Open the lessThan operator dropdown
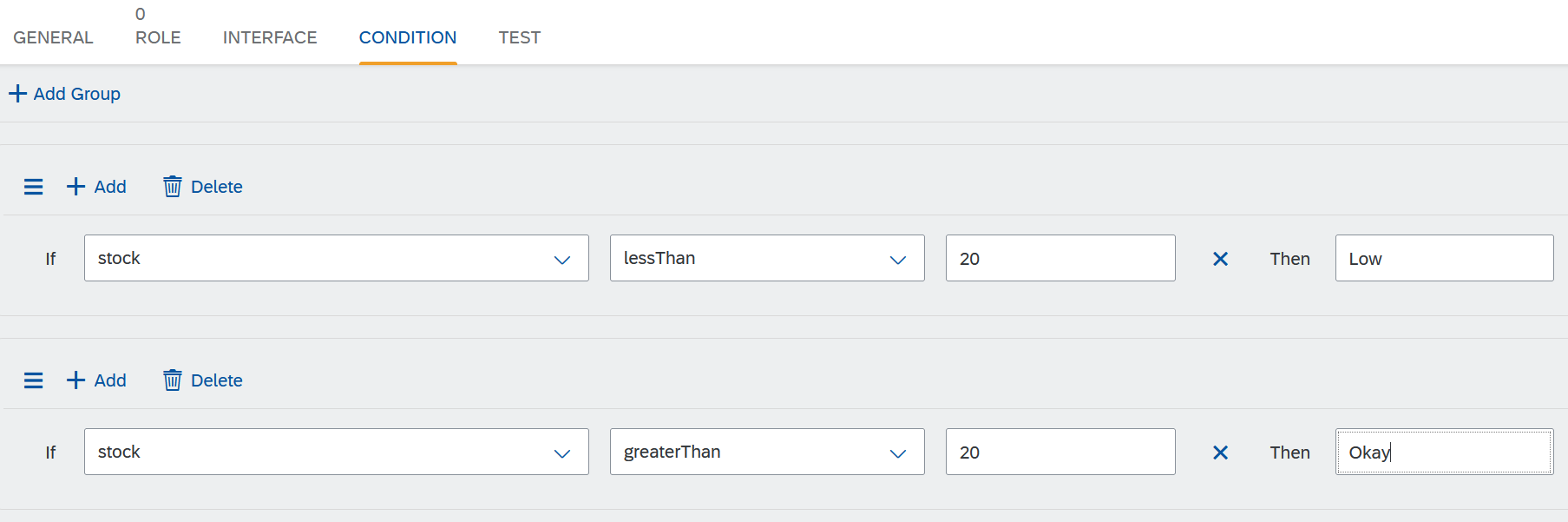The height and width of the screenshot is (522, 1568). 897,259
